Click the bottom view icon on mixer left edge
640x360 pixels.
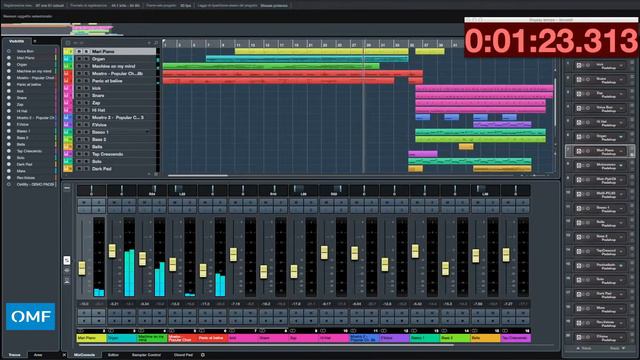(x=67, y=281)
